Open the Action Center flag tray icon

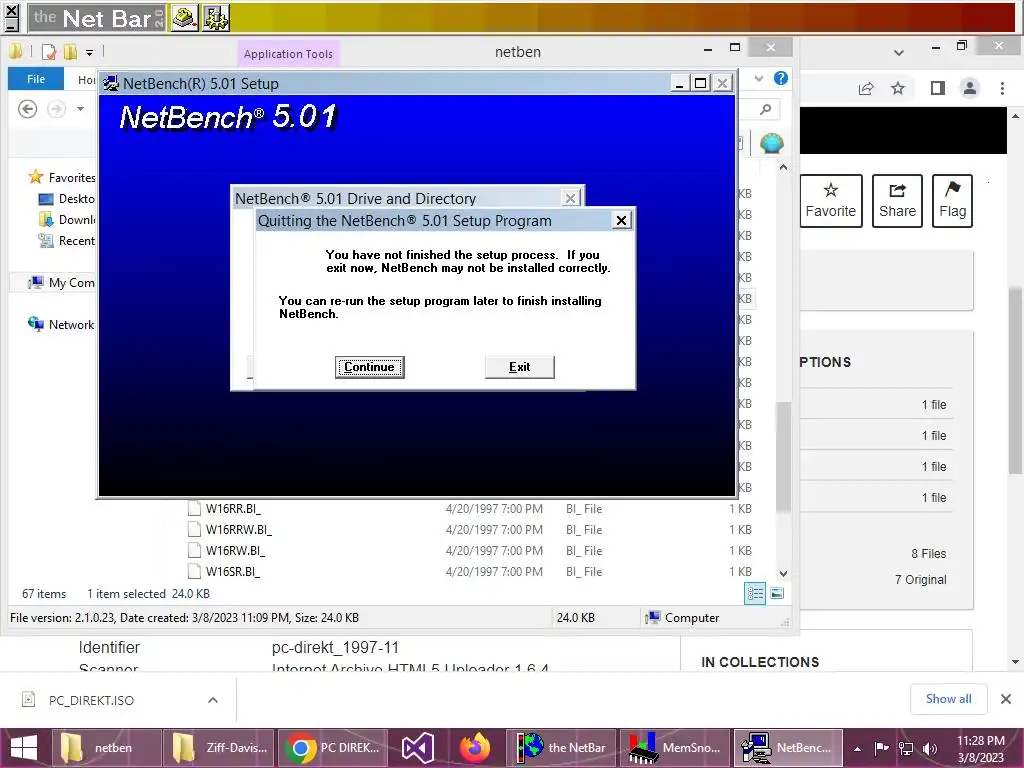pyautogui.click(x=882, y=749)
